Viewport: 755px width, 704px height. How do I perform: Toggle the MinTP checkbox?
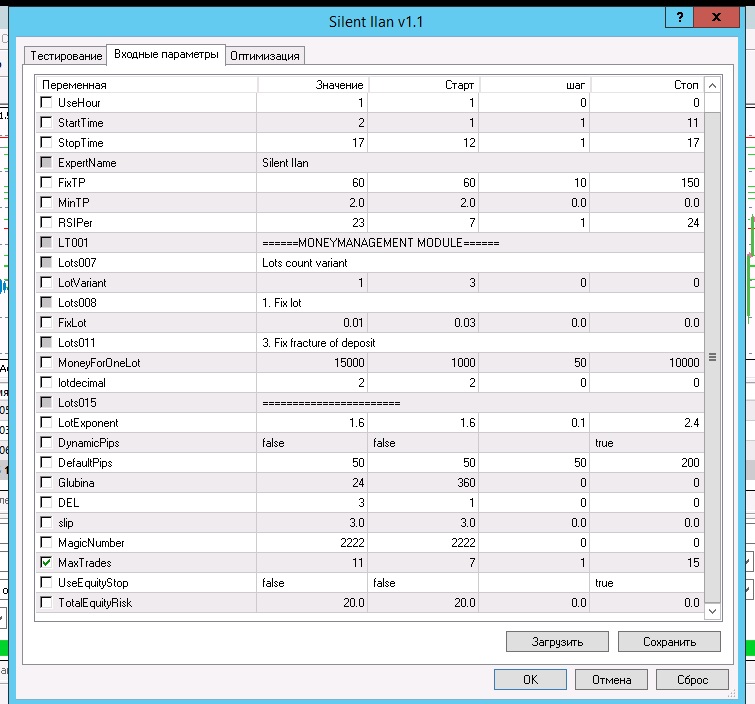click(46, 202)
